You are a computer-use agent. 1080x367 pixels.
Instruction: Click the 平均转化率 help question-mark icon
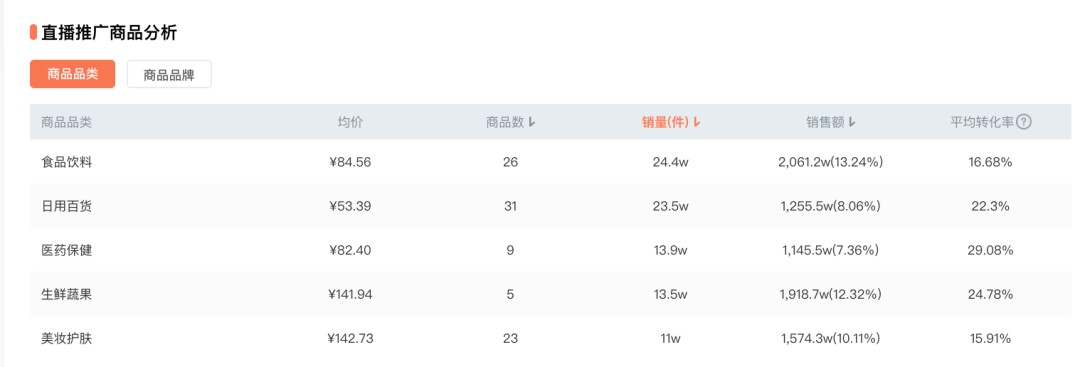coord(1024,123)
